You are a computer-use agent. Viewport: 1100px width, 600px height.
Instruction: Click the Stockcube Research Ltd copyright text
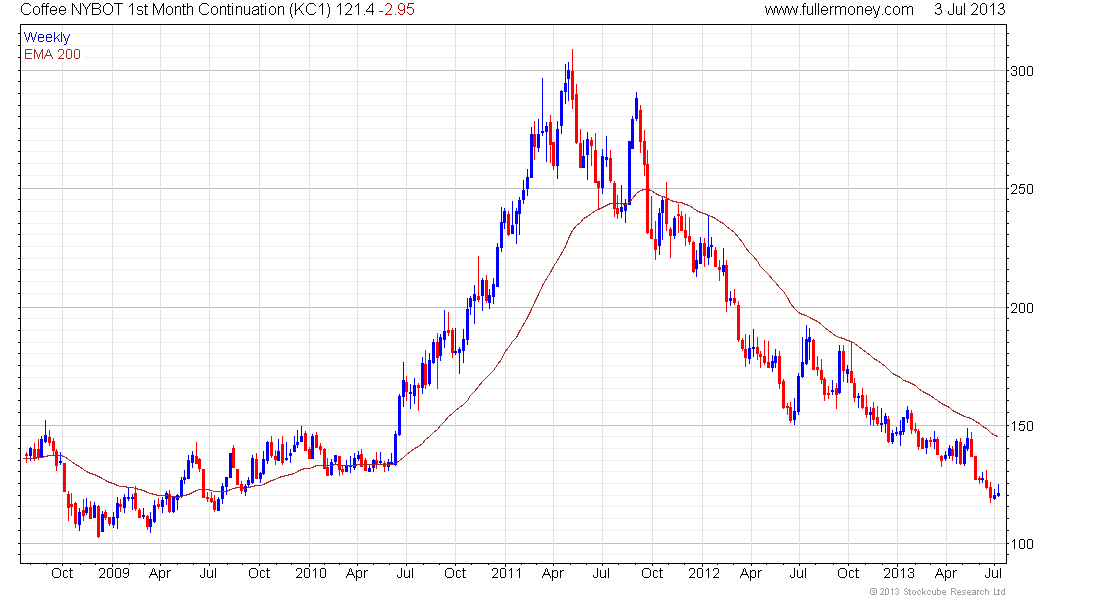(936, 593)
